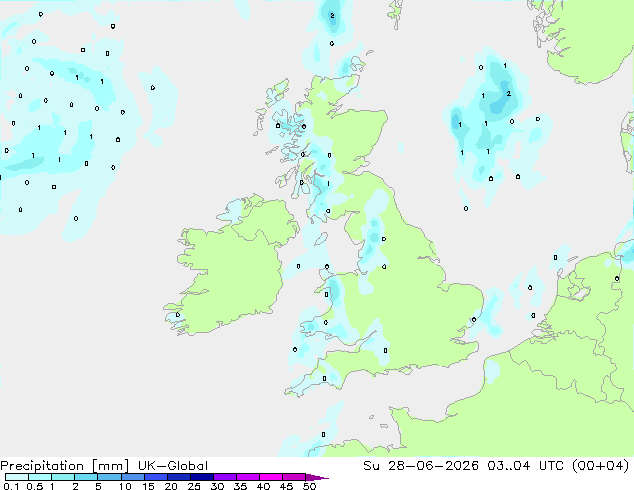This screenshot has width=634, height=490.
Task: Select the 1–2 mm legend color swatch
Action: 63,477
